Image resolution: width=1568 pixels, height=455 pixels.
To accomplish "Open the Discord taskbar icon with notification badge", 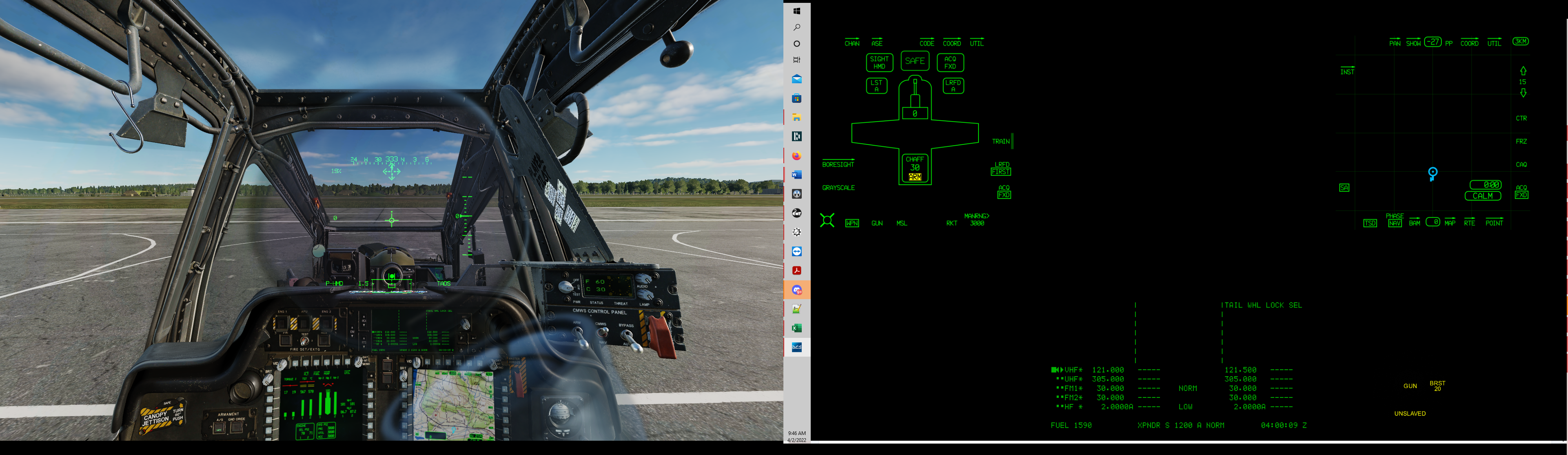I will [x=796, y=290].
